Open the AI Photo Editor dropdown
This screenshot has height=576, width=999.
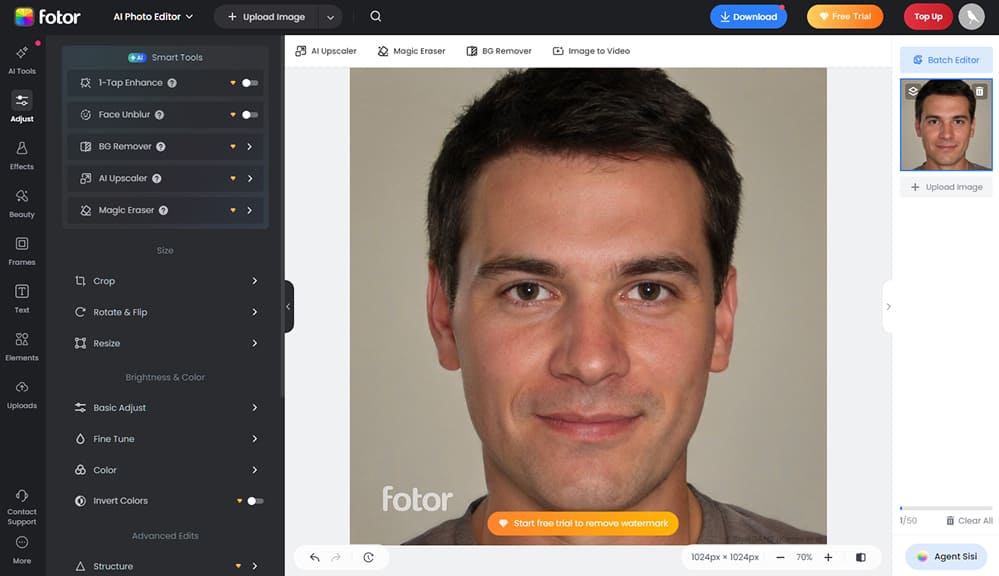[153, 16]
